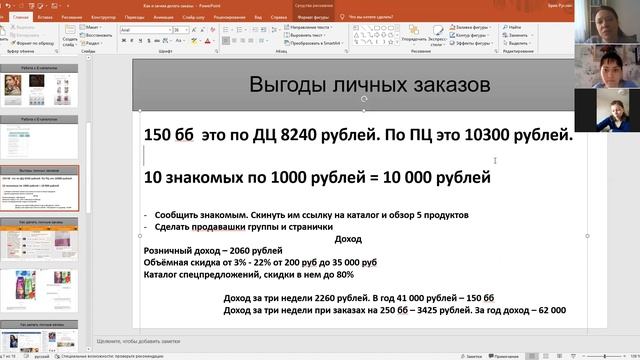Click the Примечания (Comments) status bar button

point(504,356)
